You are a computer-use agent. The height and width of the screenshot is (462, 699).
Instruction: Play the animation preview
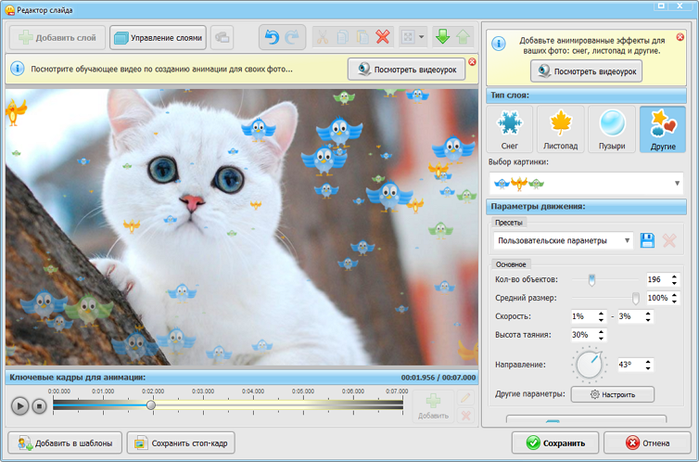20,406
